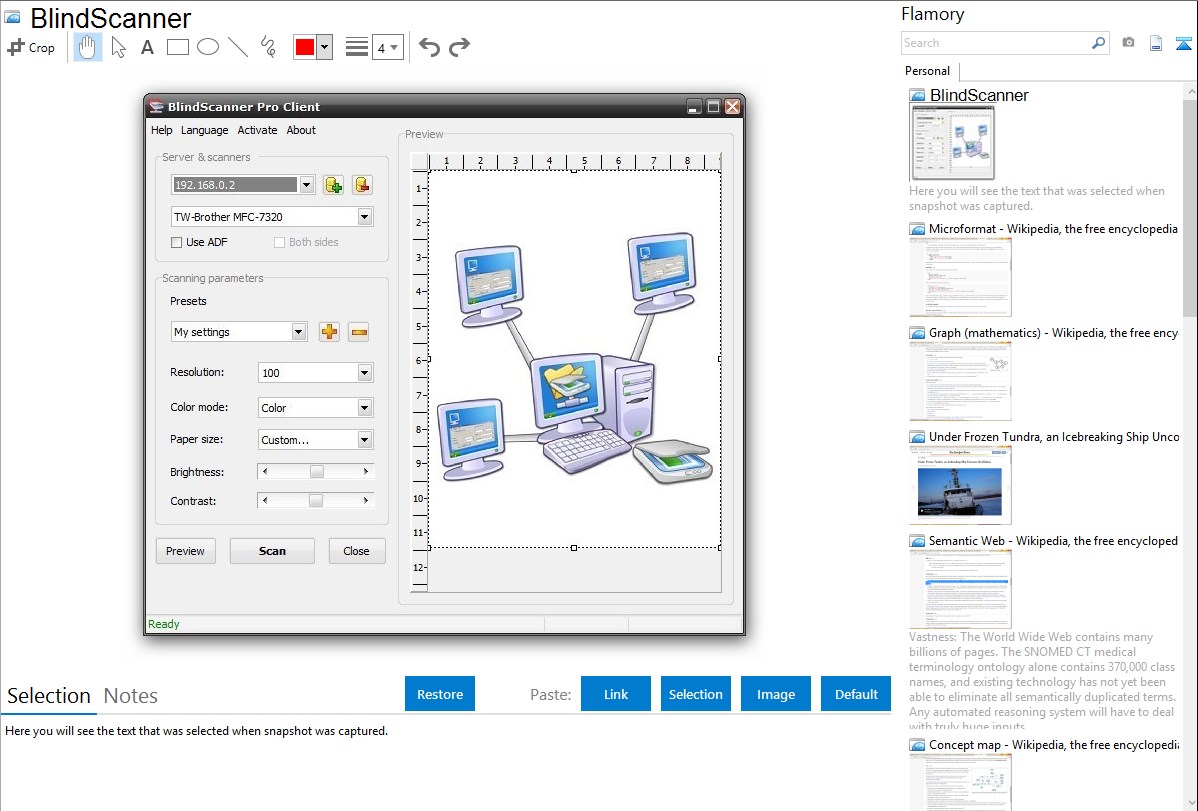Click the document page icon in Flamory
Screen dimensions: 1198x811
1156,43
